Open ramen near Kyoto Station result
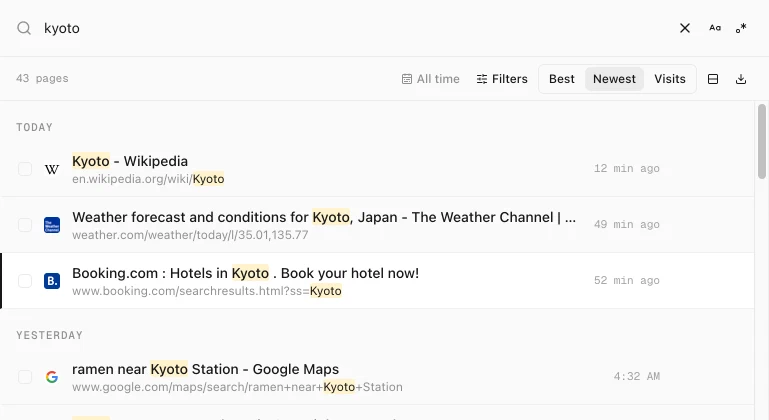The width and height of the screenshot is (769, 420). pos(205,369)
